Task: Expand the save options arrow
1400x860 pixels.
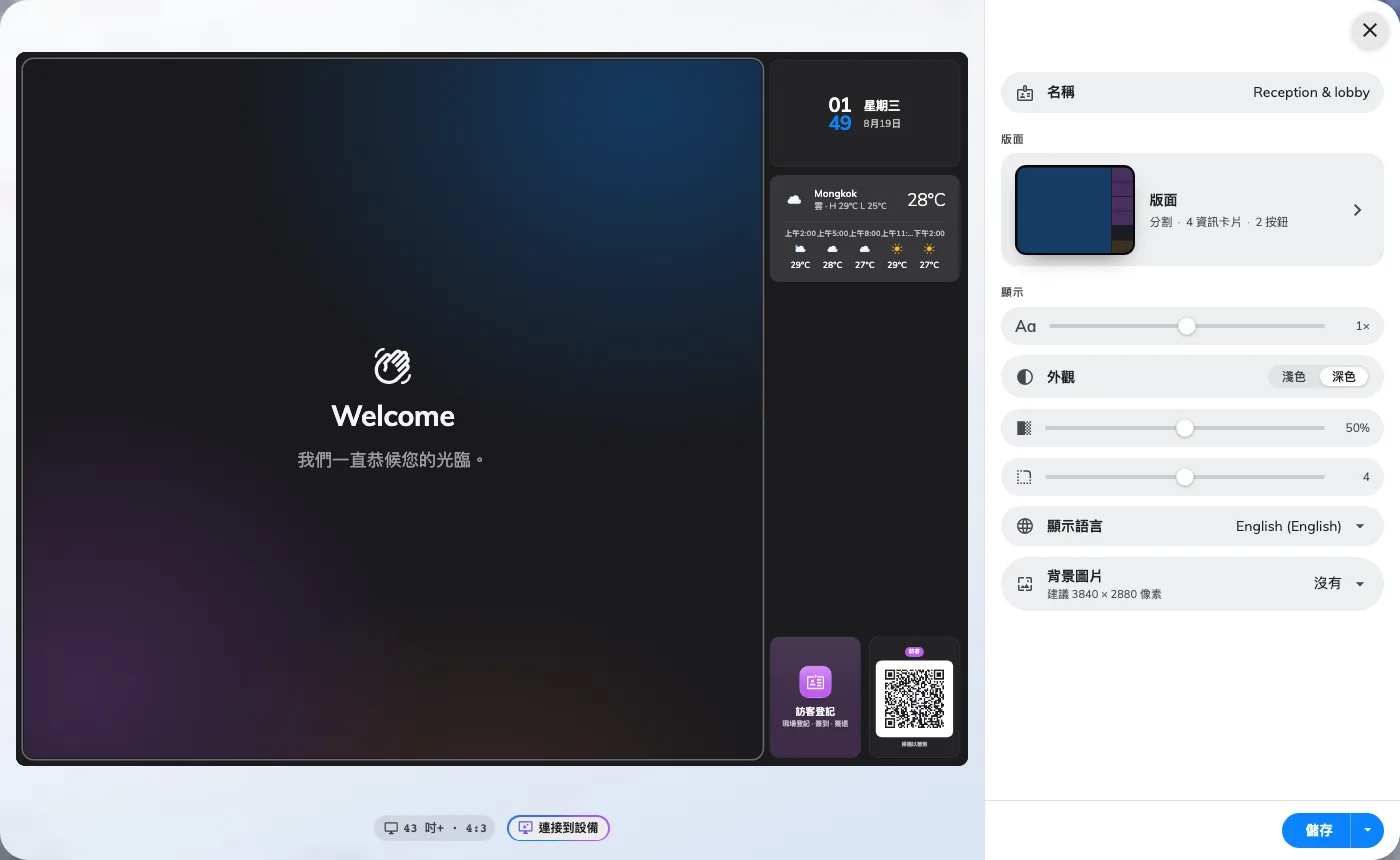Action: (1367, 830)
